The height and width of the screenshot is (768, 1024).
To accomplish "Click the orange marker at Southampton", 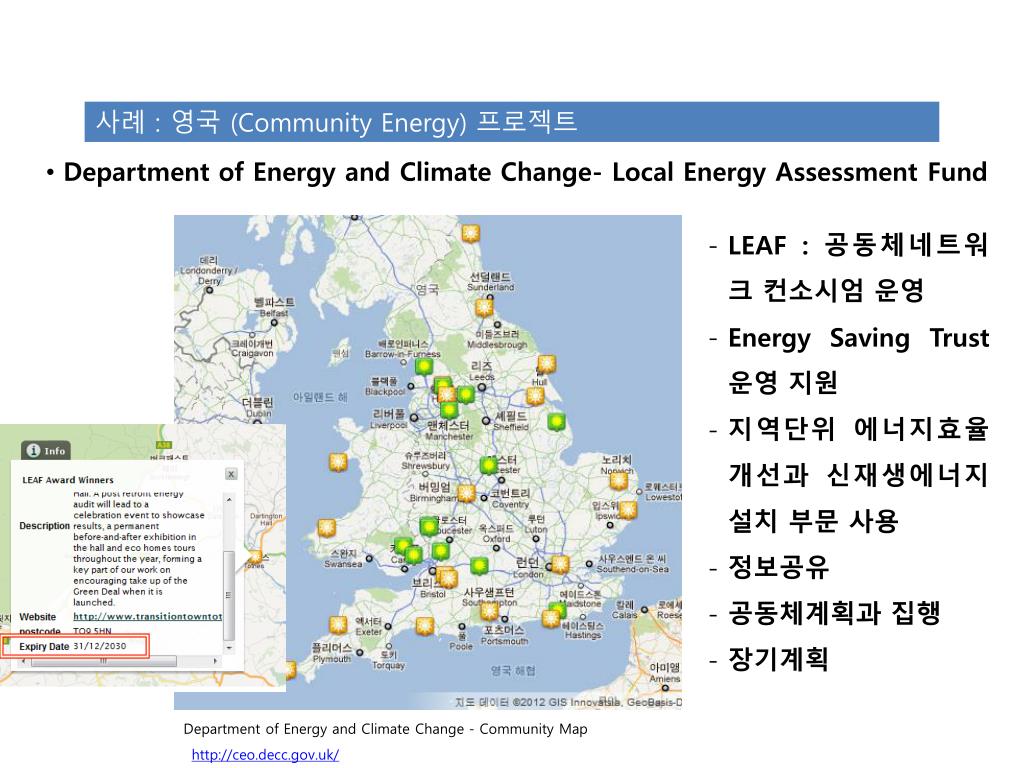I will pos(489,612).
